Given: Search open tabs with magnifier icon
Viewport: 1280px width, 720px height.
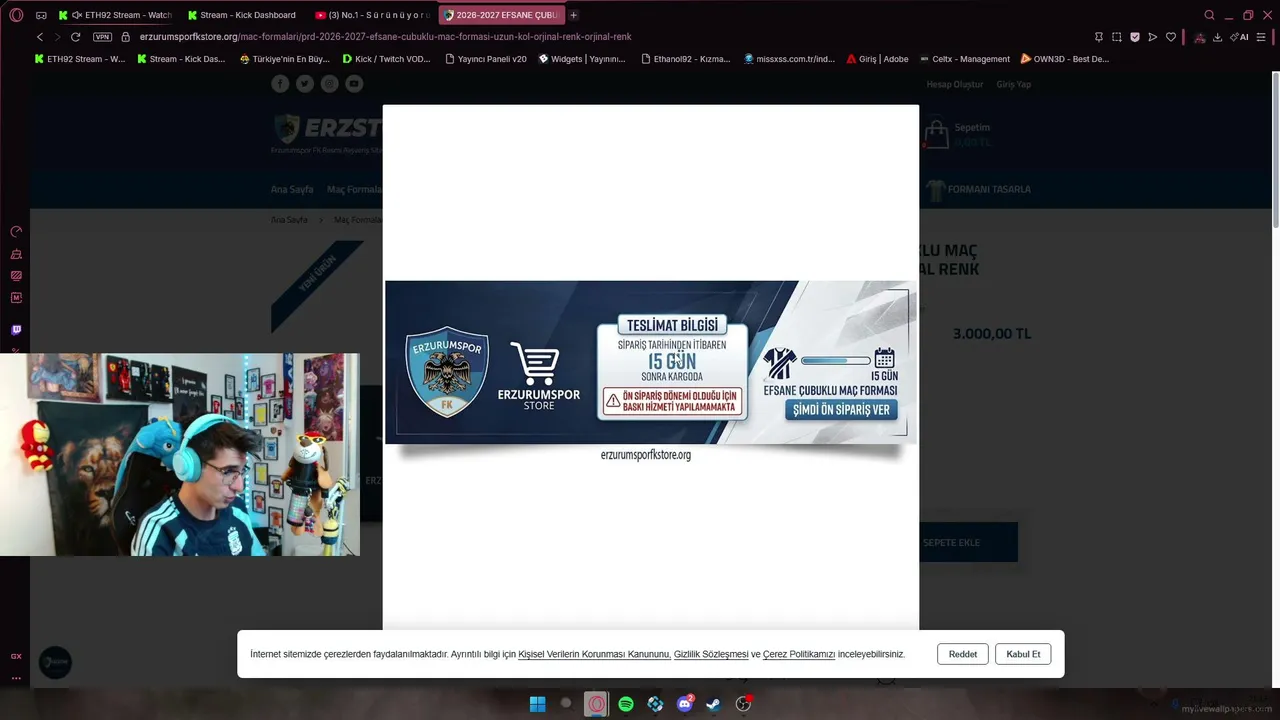Looking at the screenshot, I should [1210, 15].
